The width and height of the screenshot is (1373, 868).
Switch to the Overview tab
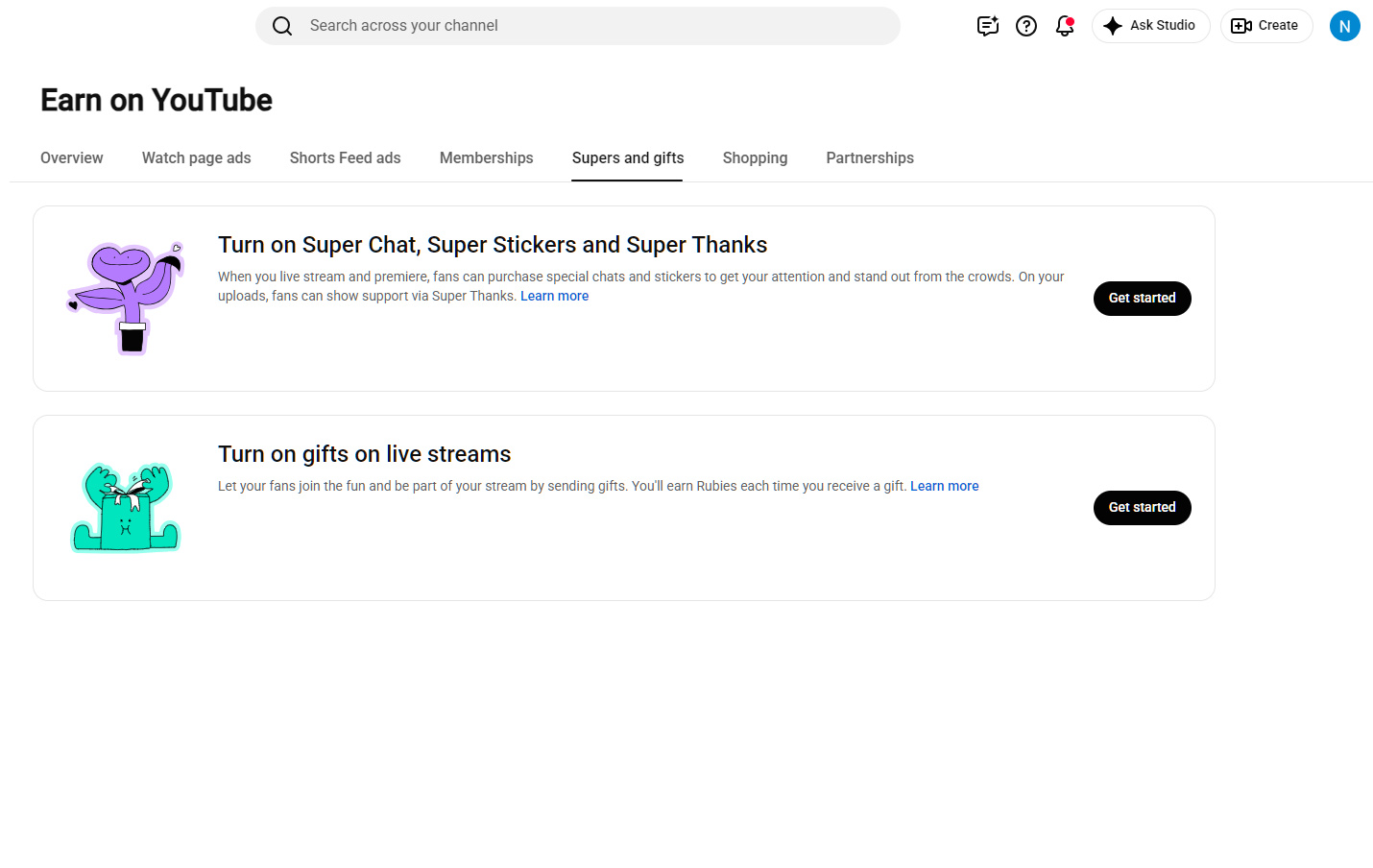click(72, 158)
